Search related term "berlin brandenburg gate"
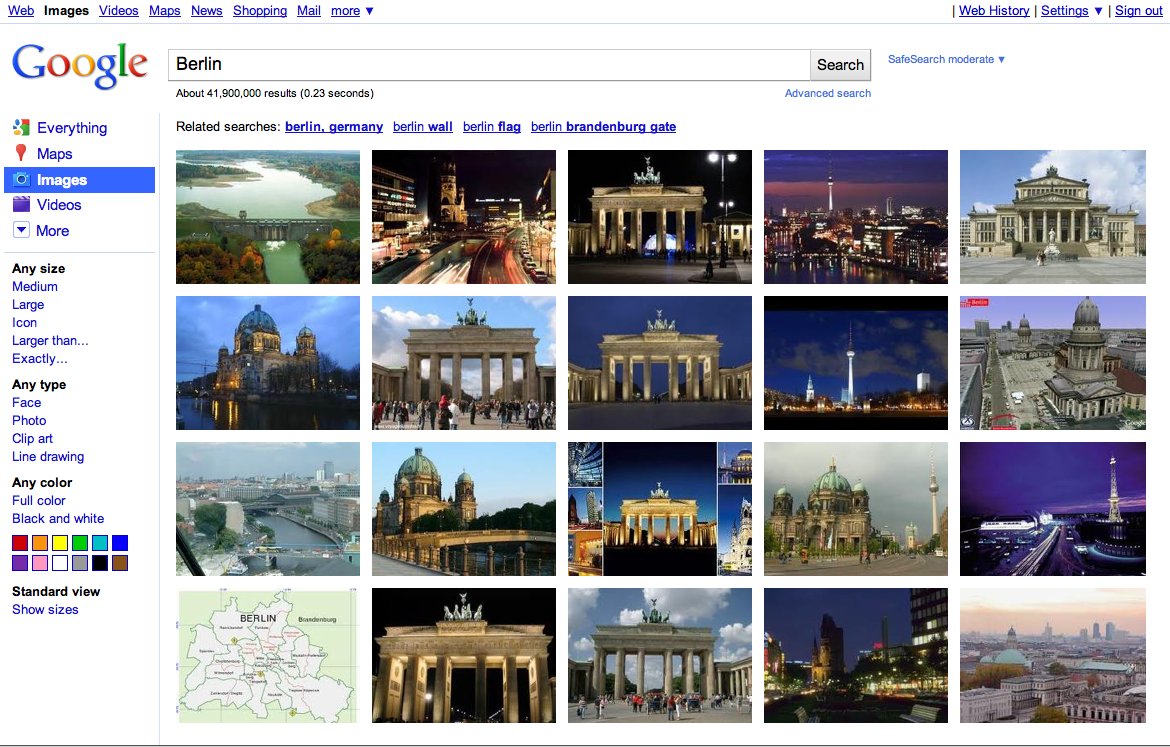1170x747 pixels. point(603,127)
